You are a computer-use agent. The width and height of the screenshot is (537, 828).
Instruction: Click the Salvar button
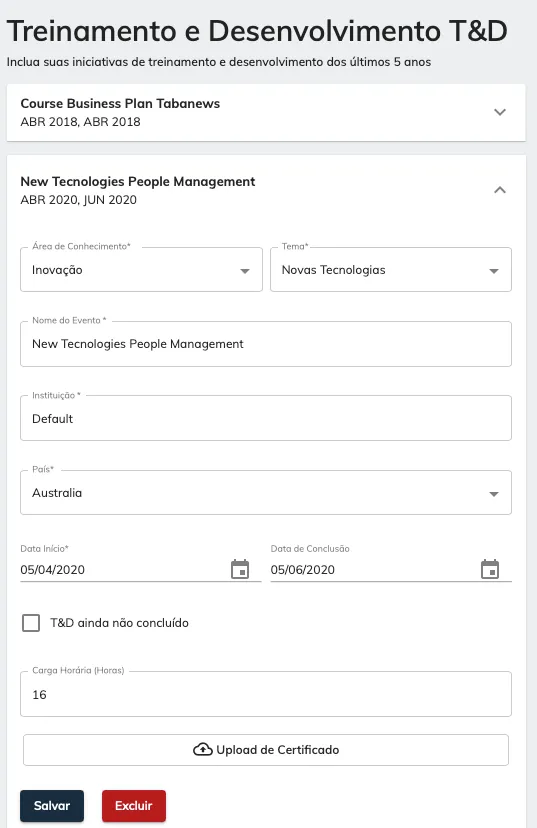(x=52, y=806)
